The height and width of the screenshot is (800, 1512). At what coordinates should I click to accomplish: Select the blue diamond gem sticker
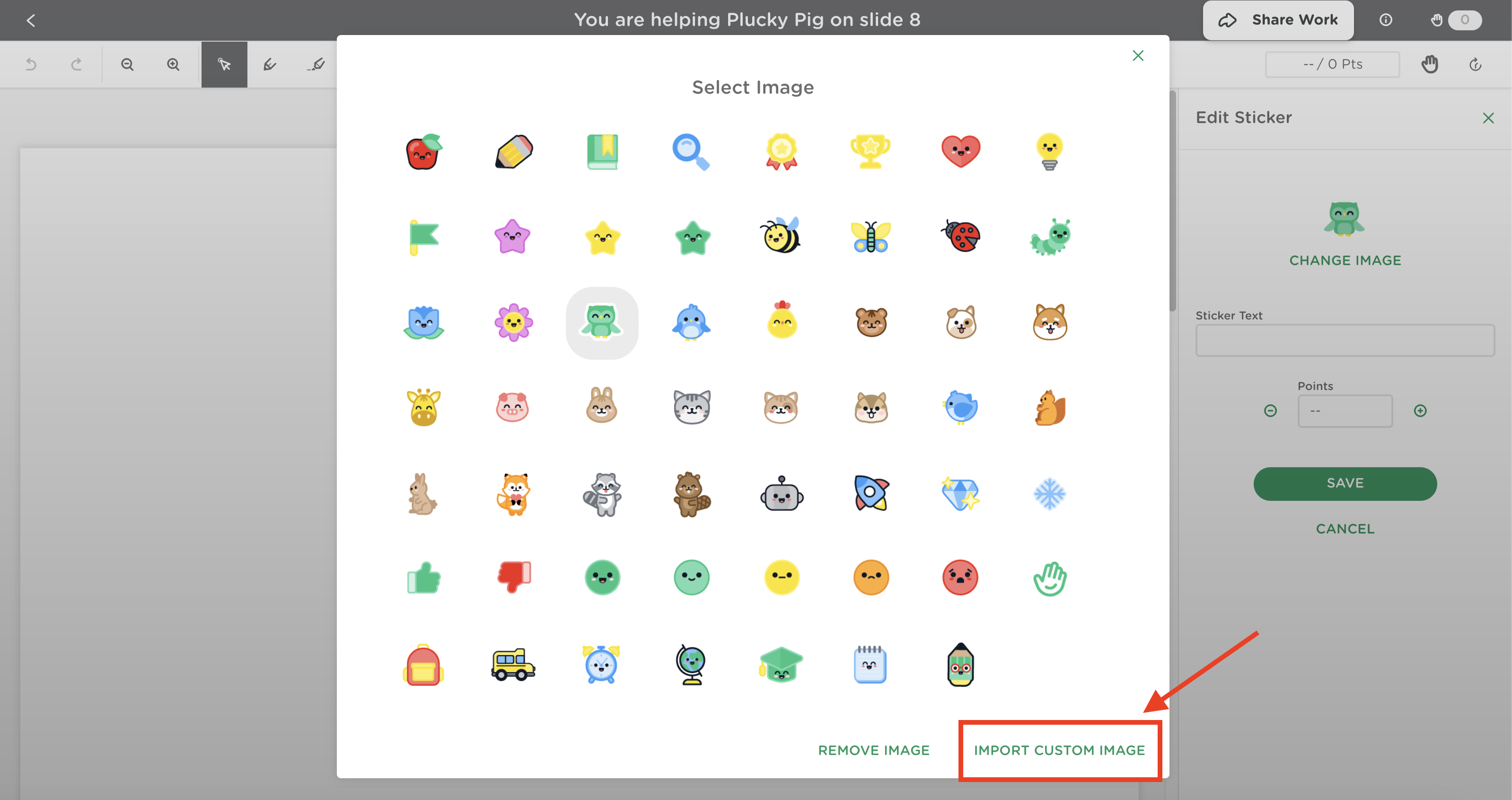(x=960, y=493)
